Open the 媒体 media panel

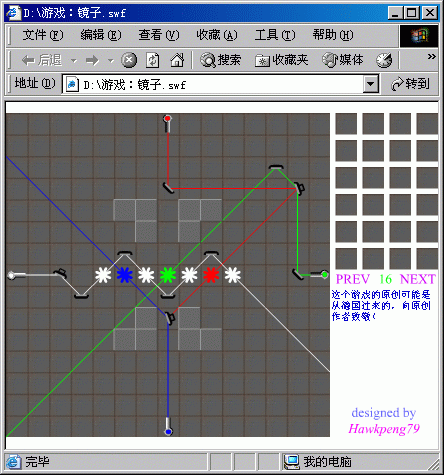tap(343, 60)
